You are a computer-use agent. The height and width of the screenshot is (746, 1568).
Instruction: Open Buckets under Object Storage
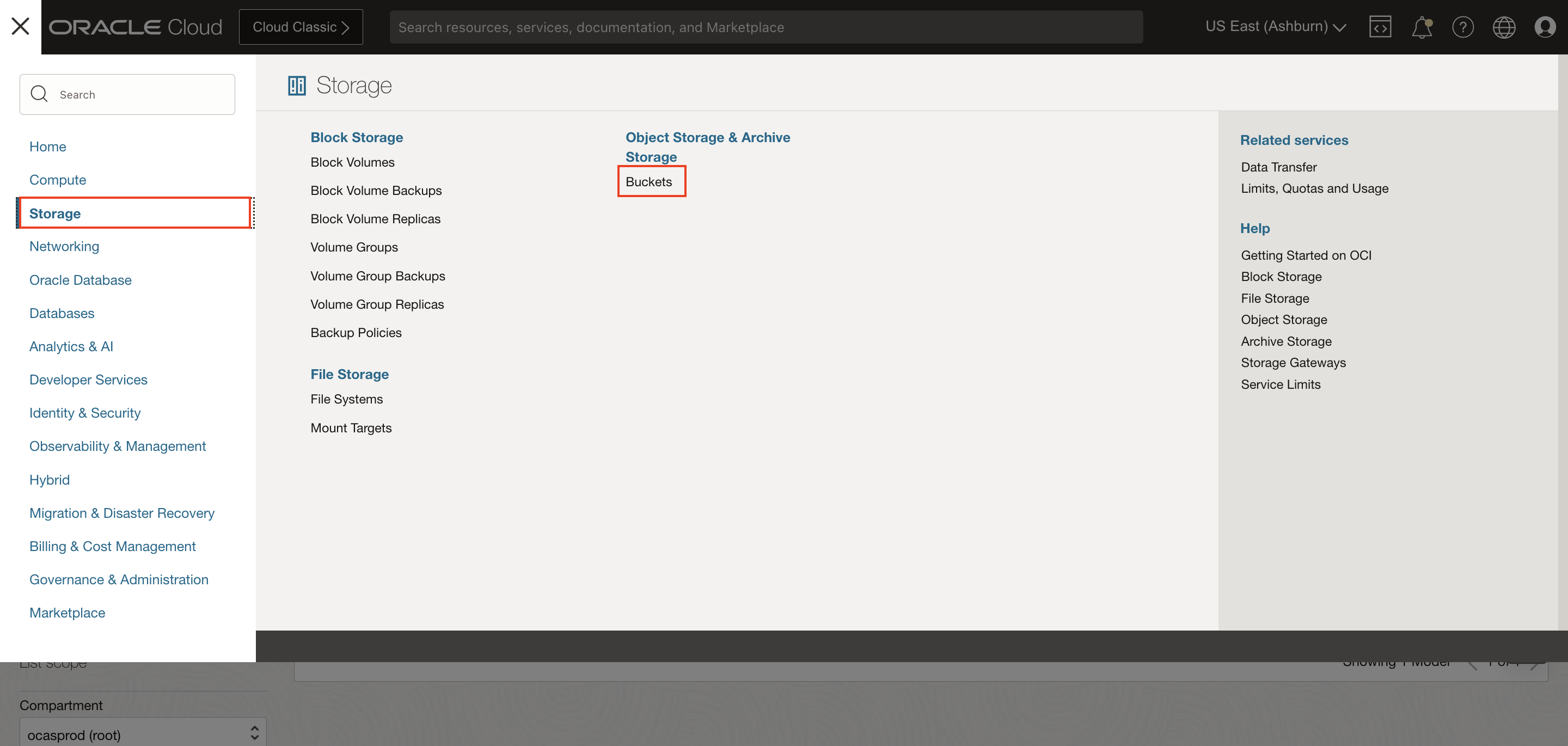tap(649, 181)
